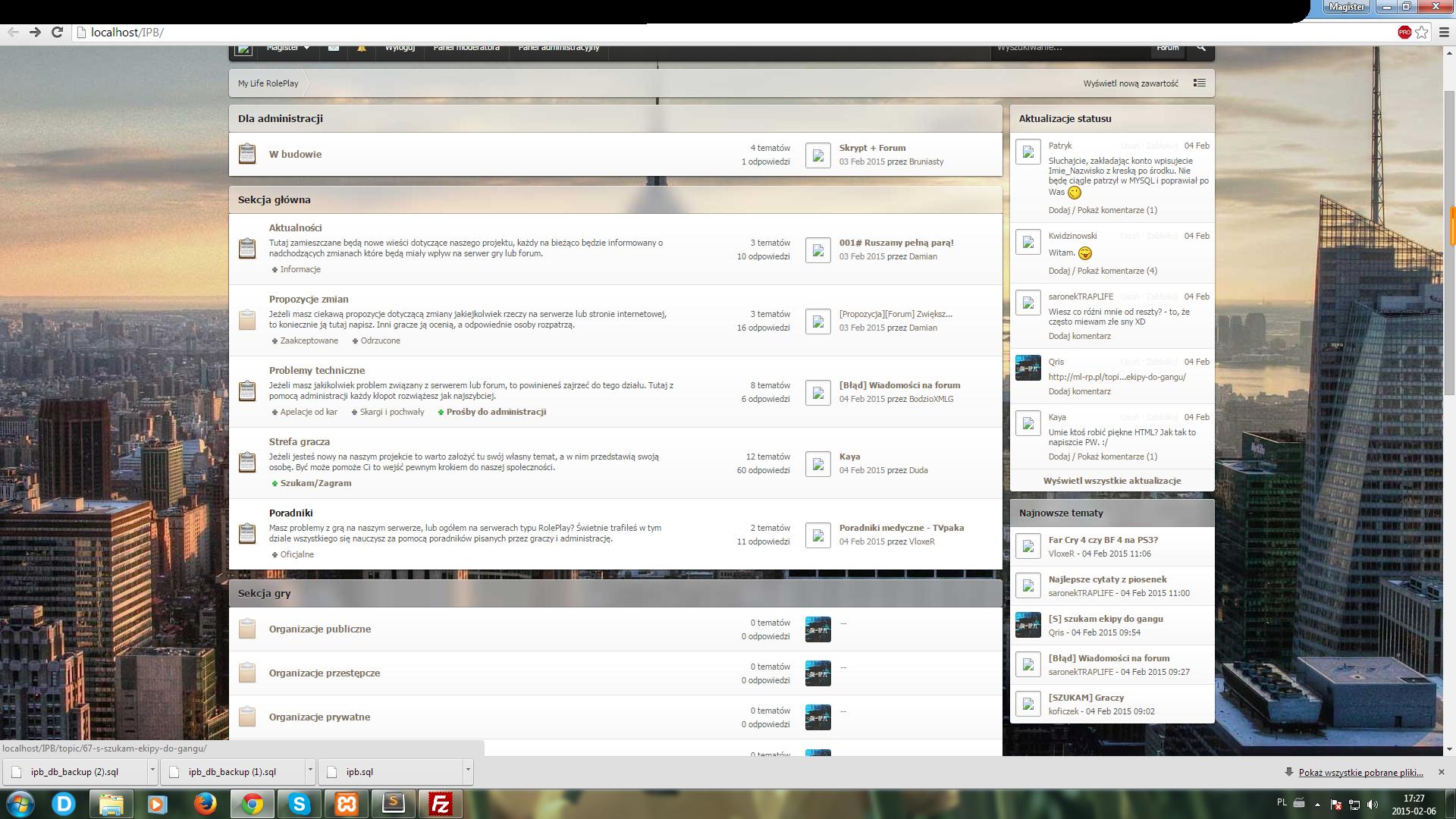Click the Forum search scope button
1456x819 pixels.
click(1167, 48)
